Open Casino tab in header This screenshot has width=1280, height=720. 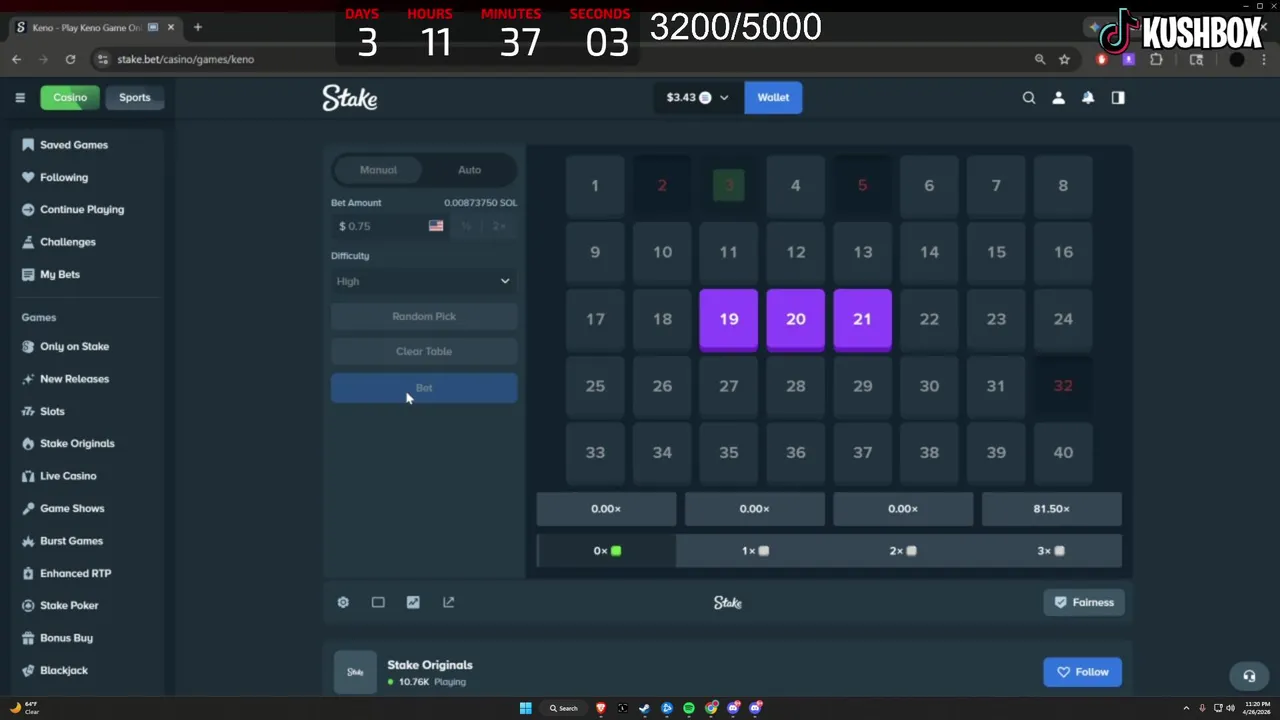tap(70, 97)
